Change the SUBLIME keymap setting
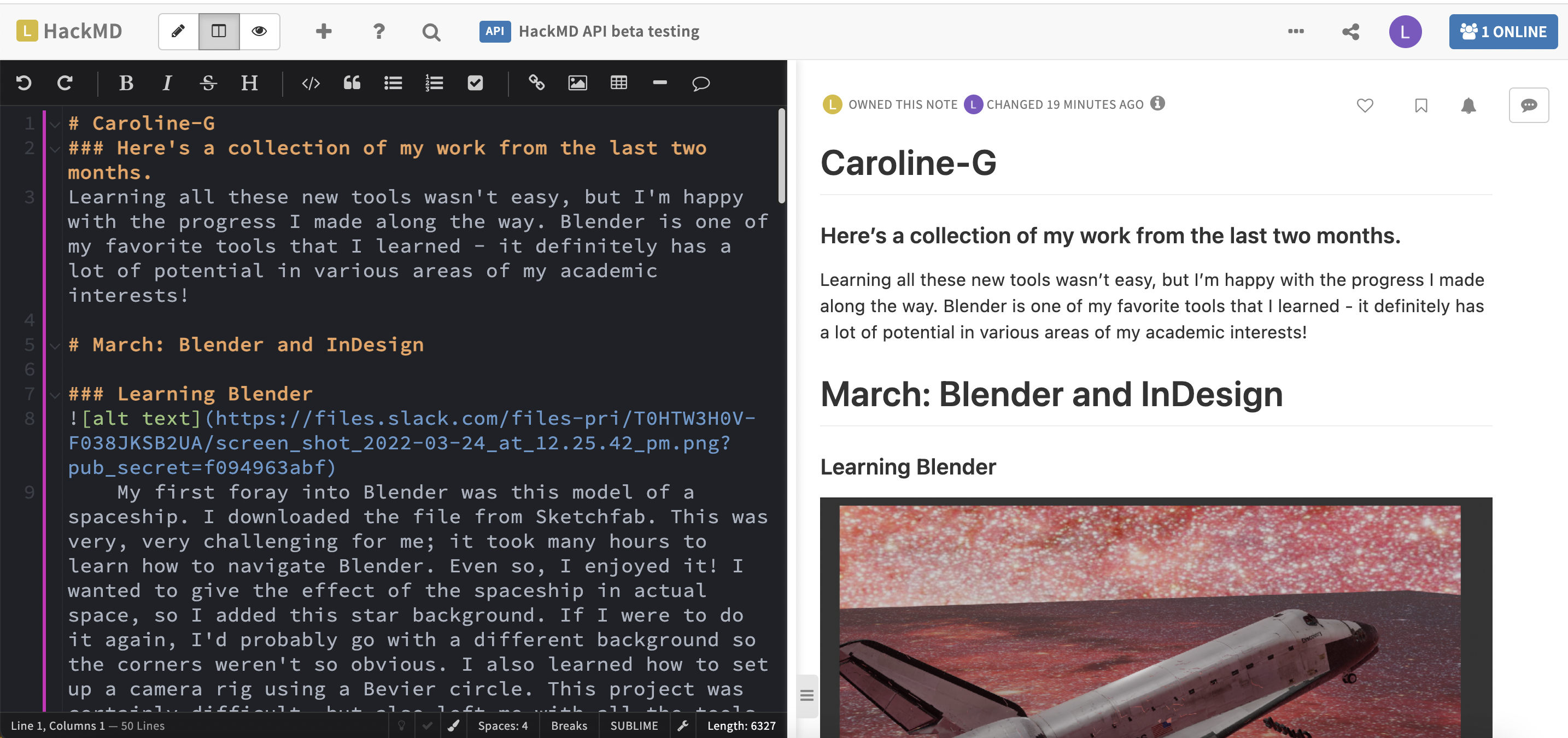 click(634, 726)
